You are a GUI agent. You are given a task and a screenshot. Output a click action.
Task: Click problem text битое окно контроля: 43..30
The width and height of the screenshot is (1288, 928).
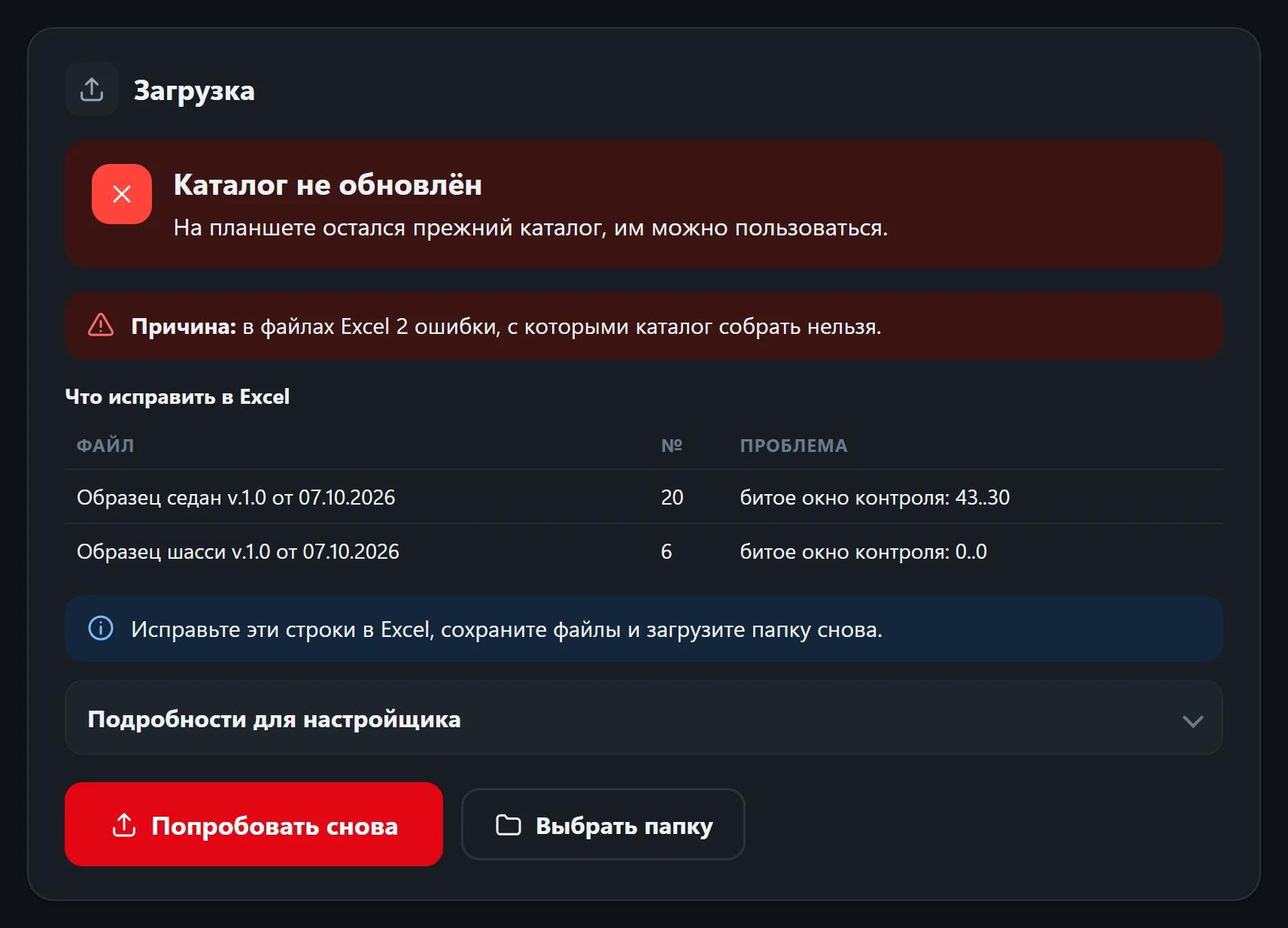click(875, 497)
